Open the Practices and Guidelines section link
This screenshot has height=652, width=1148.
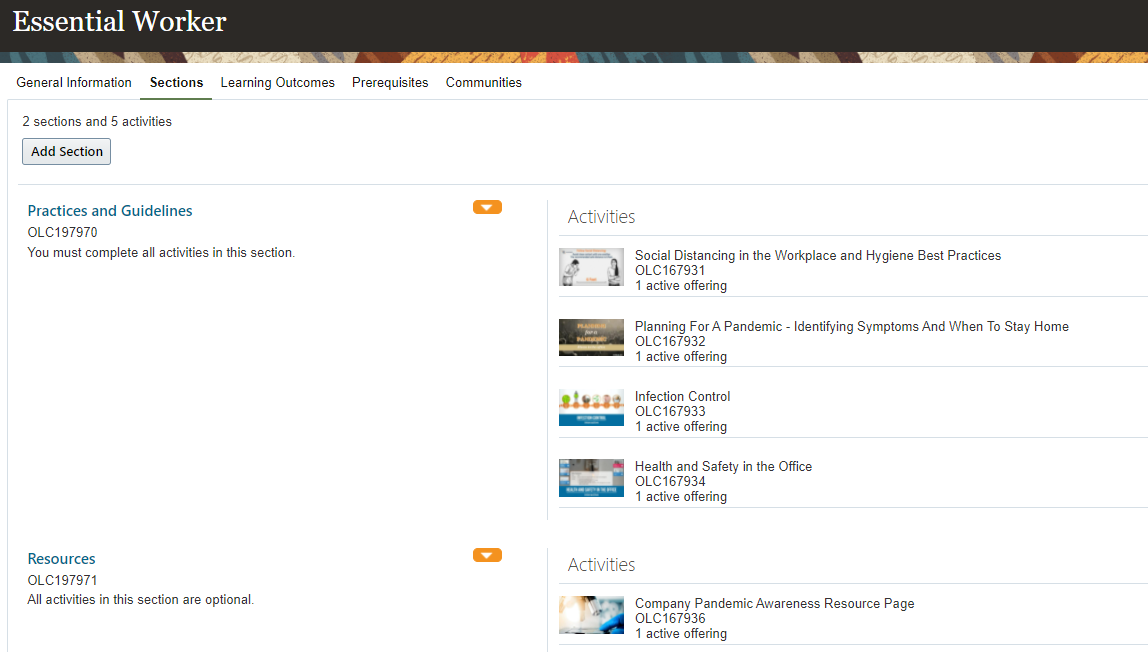click(110, 211)
